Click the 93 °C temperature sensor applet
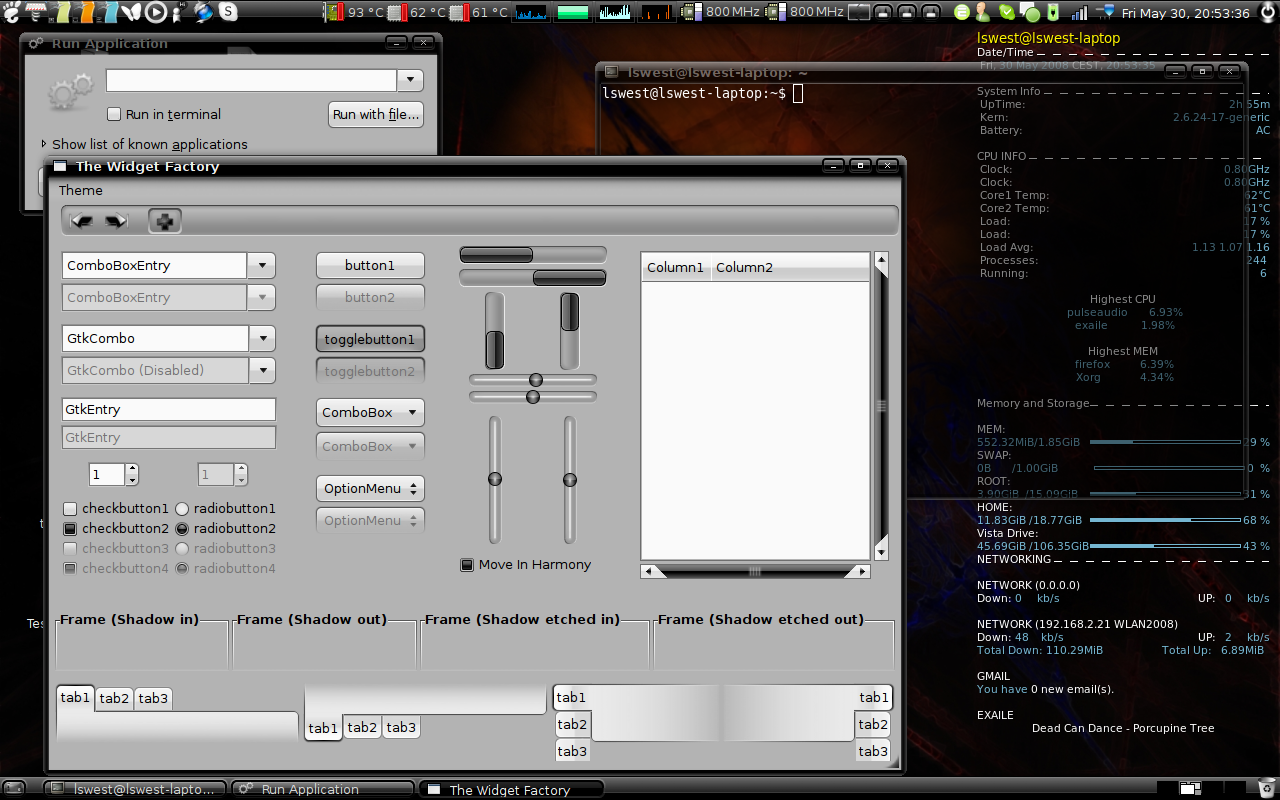Viewport: 1280px width, 800px height. [x=355, y=12]
